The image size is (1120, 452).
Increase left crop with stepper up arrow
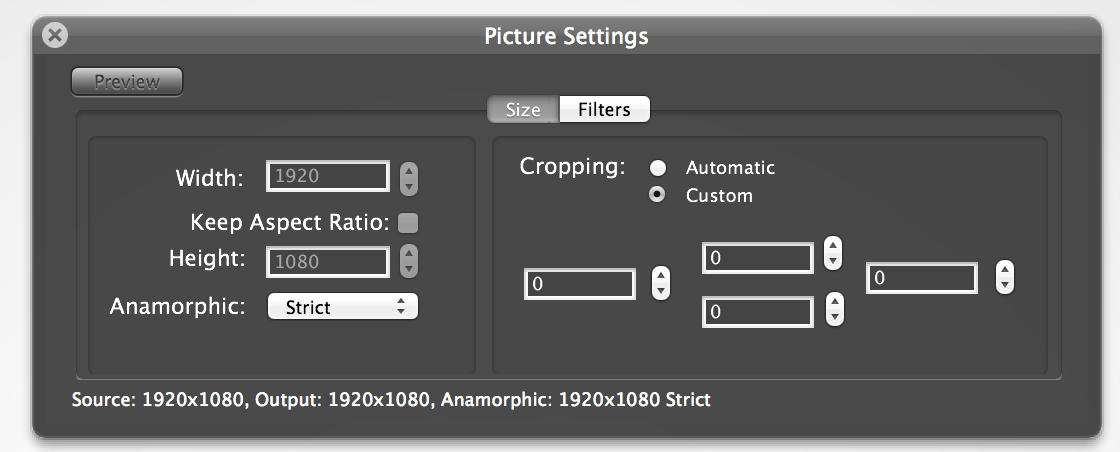tap(661, 276)
